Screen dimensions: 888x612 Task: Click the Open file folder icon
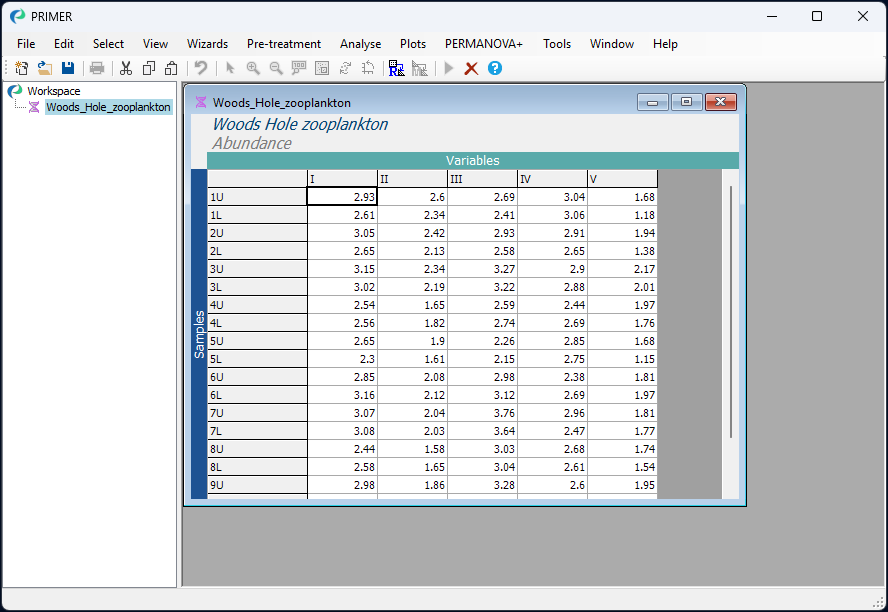tap(45, 68)
